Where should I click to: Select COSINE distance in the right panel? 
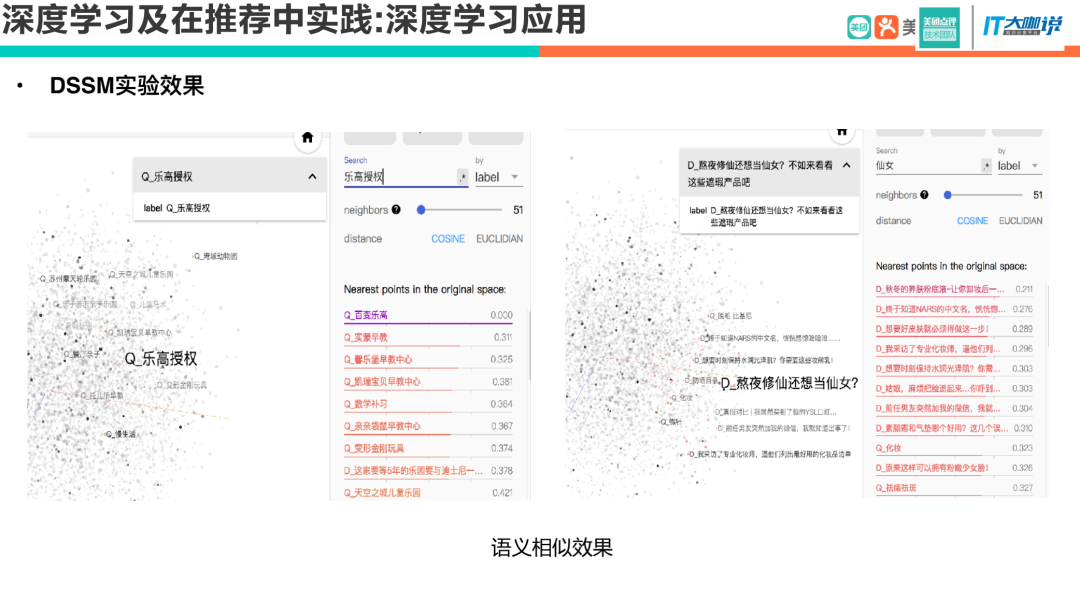[973, 219]
